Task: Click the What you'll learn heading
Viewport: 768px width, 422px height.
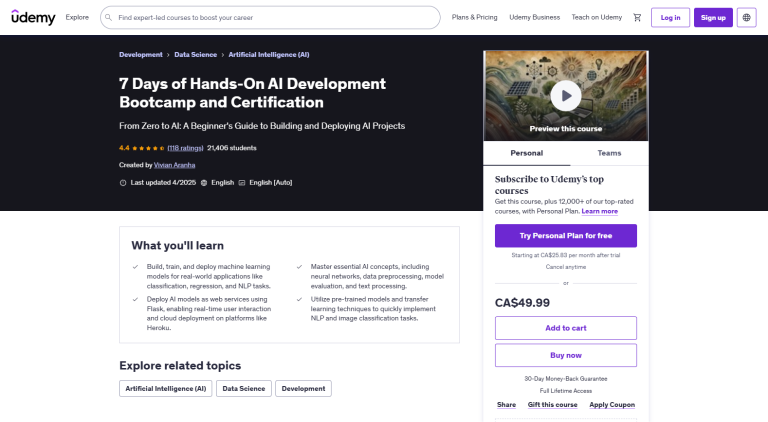Action: [177, 246]
